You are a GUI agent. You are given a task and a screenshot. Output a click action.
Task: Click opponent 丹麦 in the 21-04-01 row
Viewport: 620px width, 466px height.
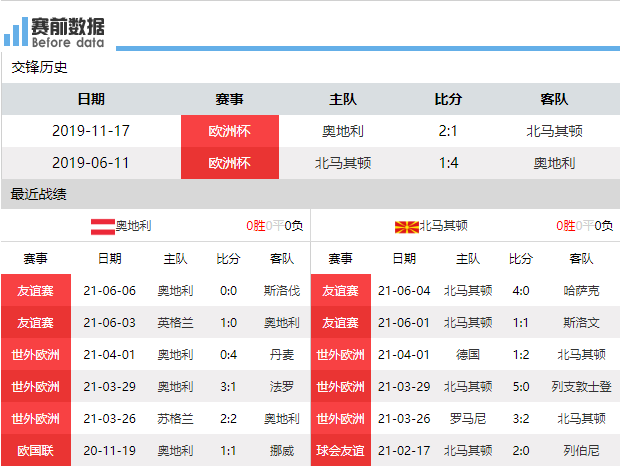click(x=281, y=354)
